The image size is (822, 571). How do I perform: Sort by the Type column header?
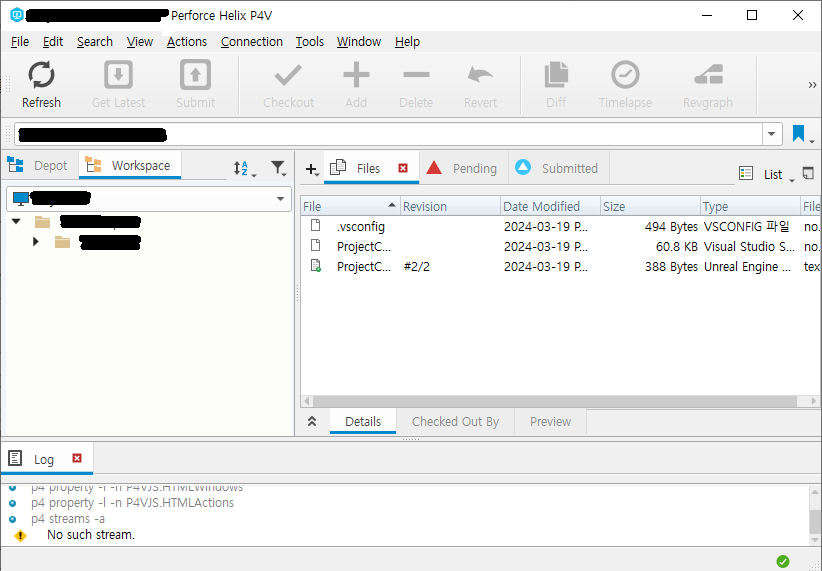750,207
